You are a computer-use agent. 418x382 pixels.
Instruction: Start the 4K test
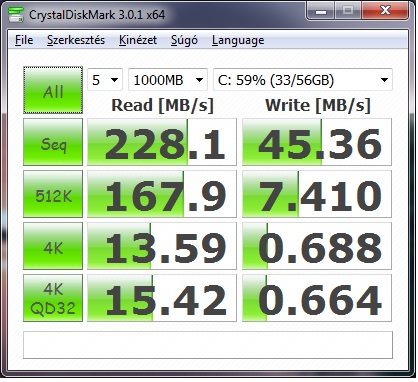(53, 246)
